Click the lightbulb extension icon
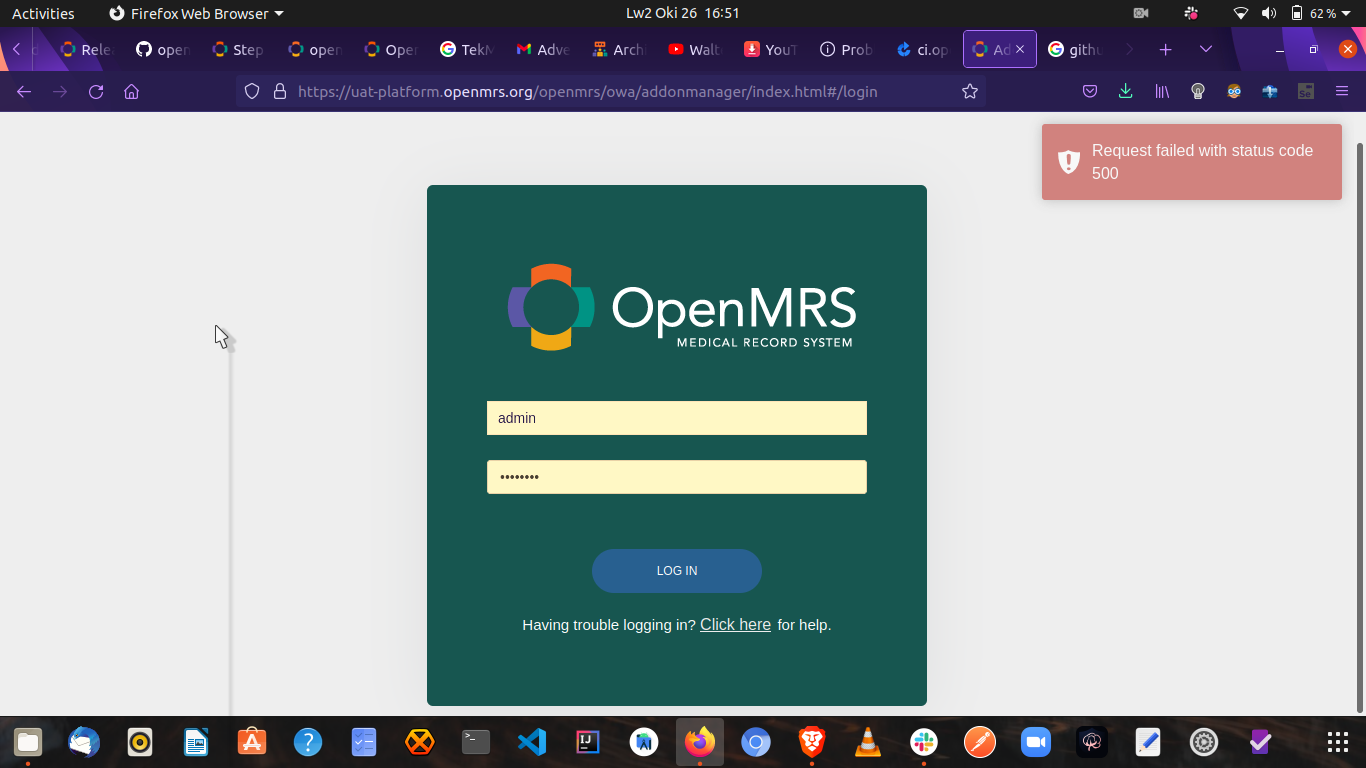 [1198, 91]
